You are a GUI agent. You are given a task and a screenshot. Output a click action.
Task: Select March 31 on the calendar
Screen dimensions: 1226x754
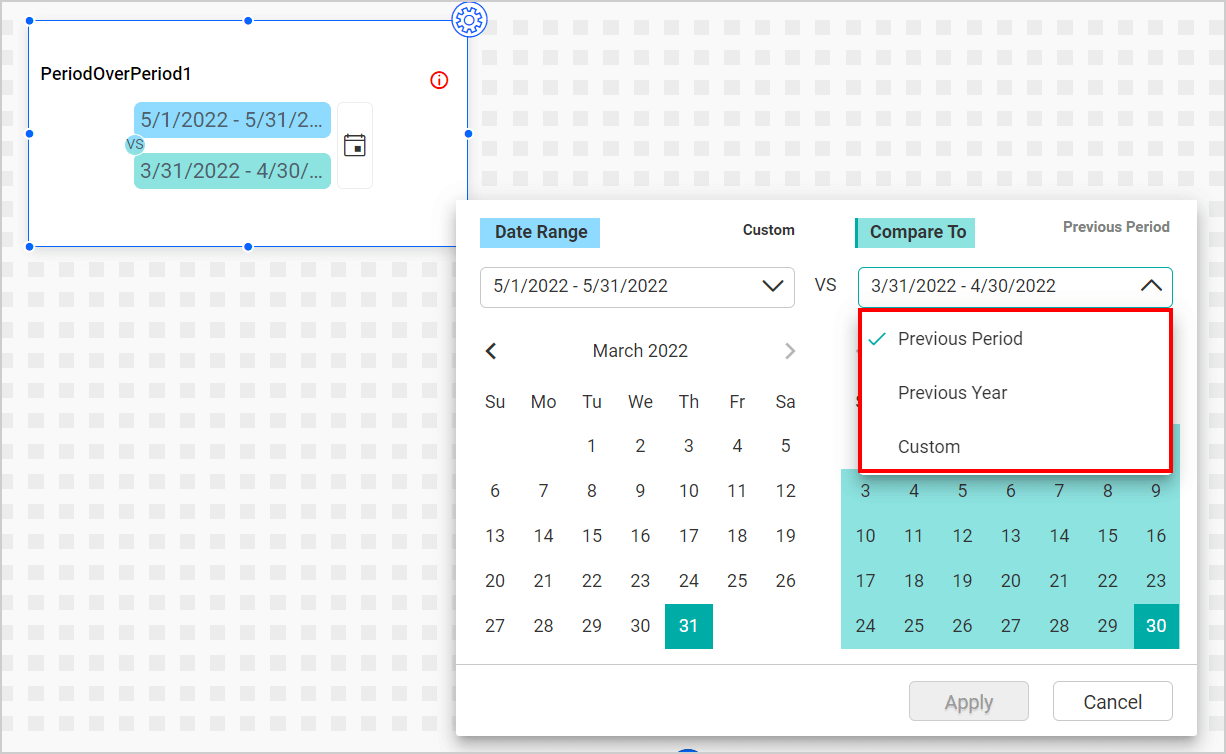688,625
